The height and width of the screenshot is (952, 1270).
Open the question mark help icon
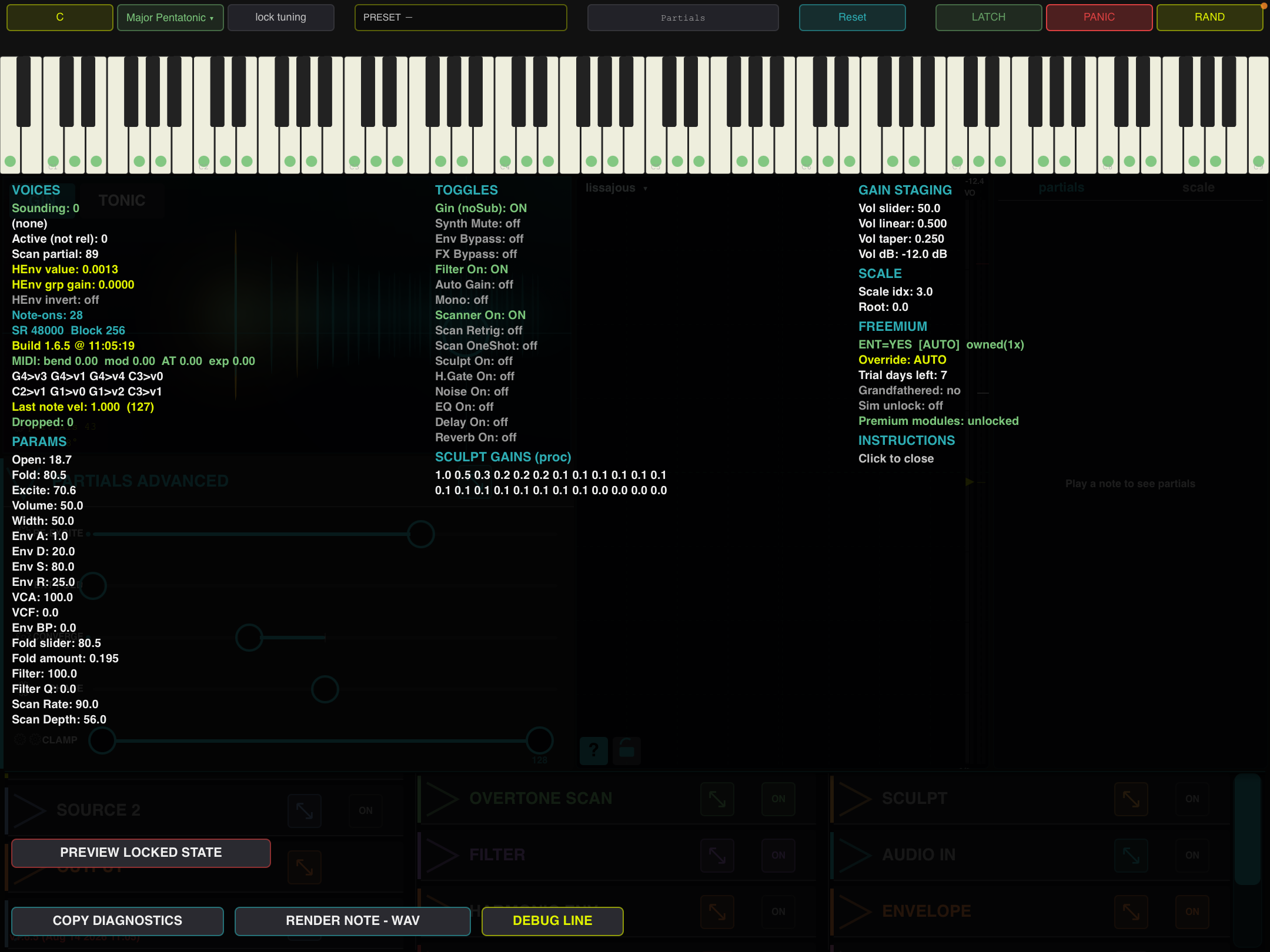594,750
